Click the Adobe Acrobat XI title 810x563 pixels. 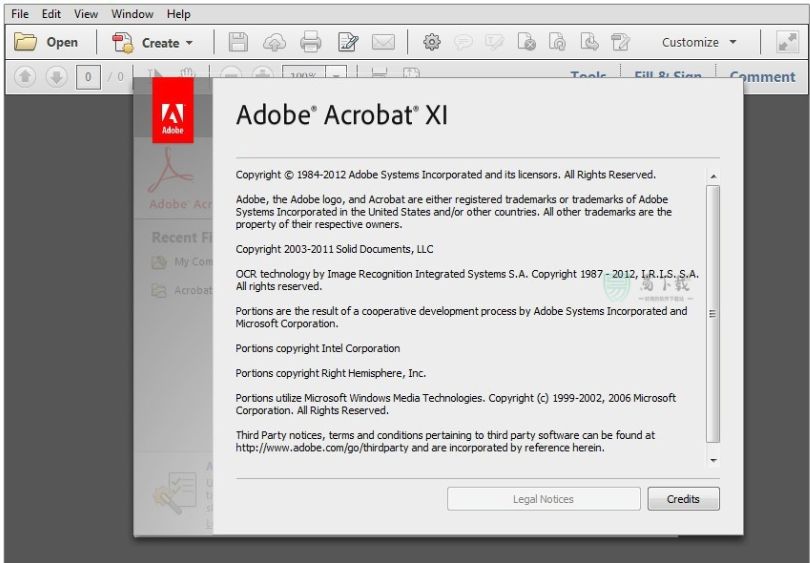click(341, 115)
